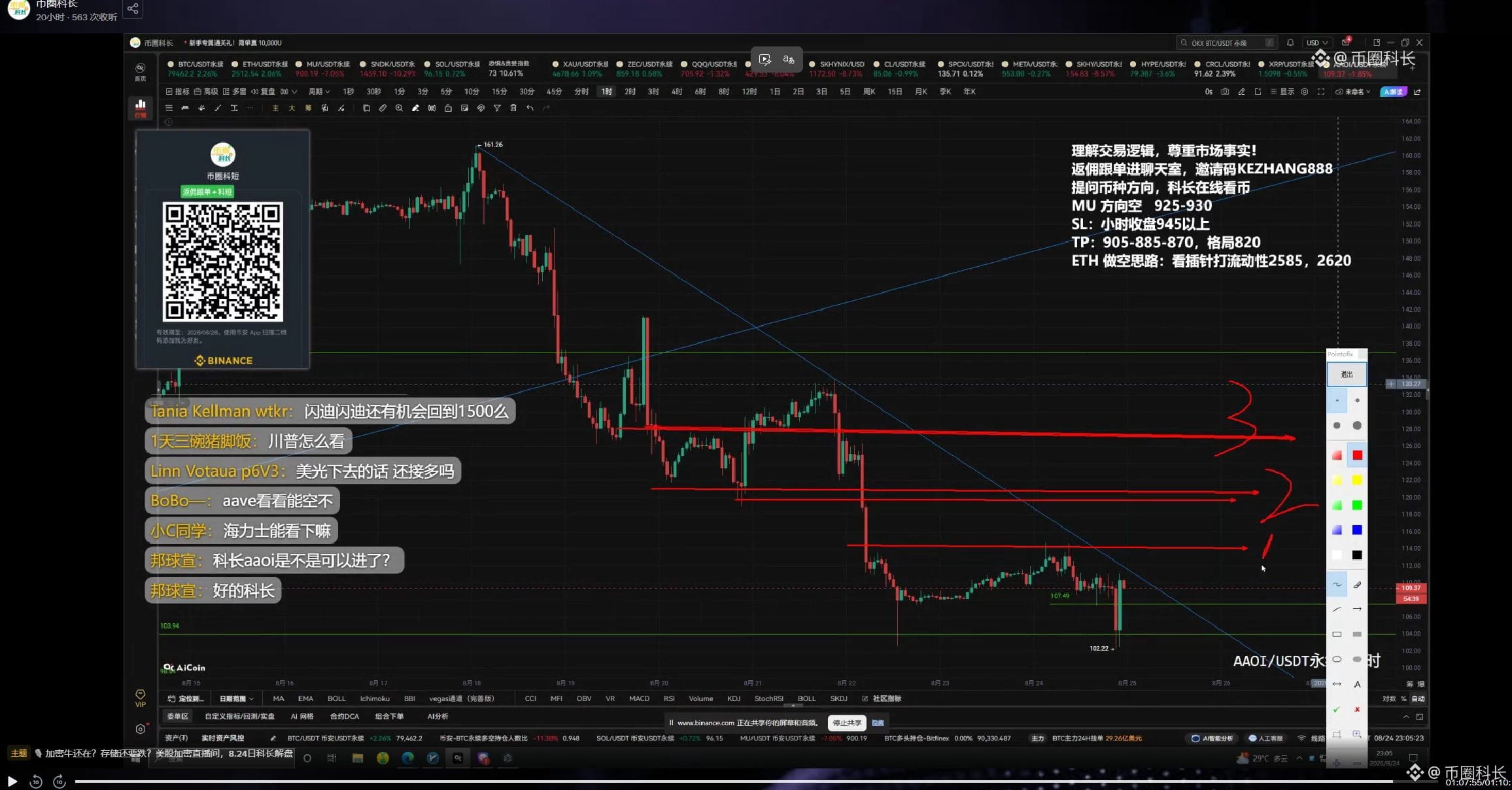Image resolution: width=1512 pixels, height=790 pixels.
Task: Click the taskbar search circle icon
Action: [307, 759]
